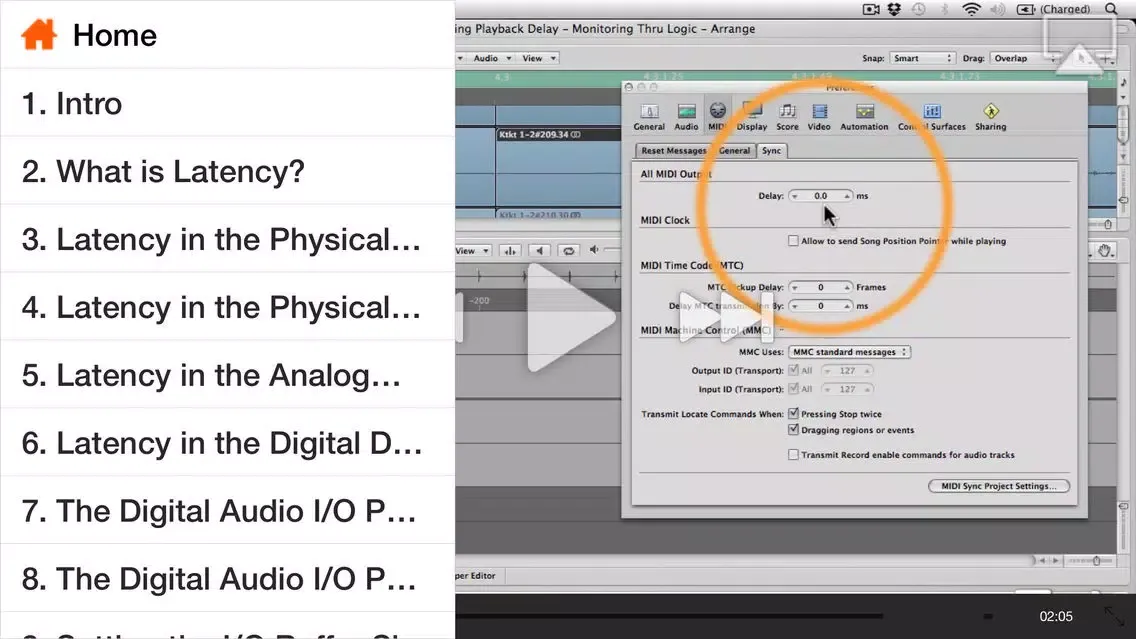Viewport: 1136px width, 639px height.
Task: Click the All MIDI Output Delay value field
Action: coord(820,196)
